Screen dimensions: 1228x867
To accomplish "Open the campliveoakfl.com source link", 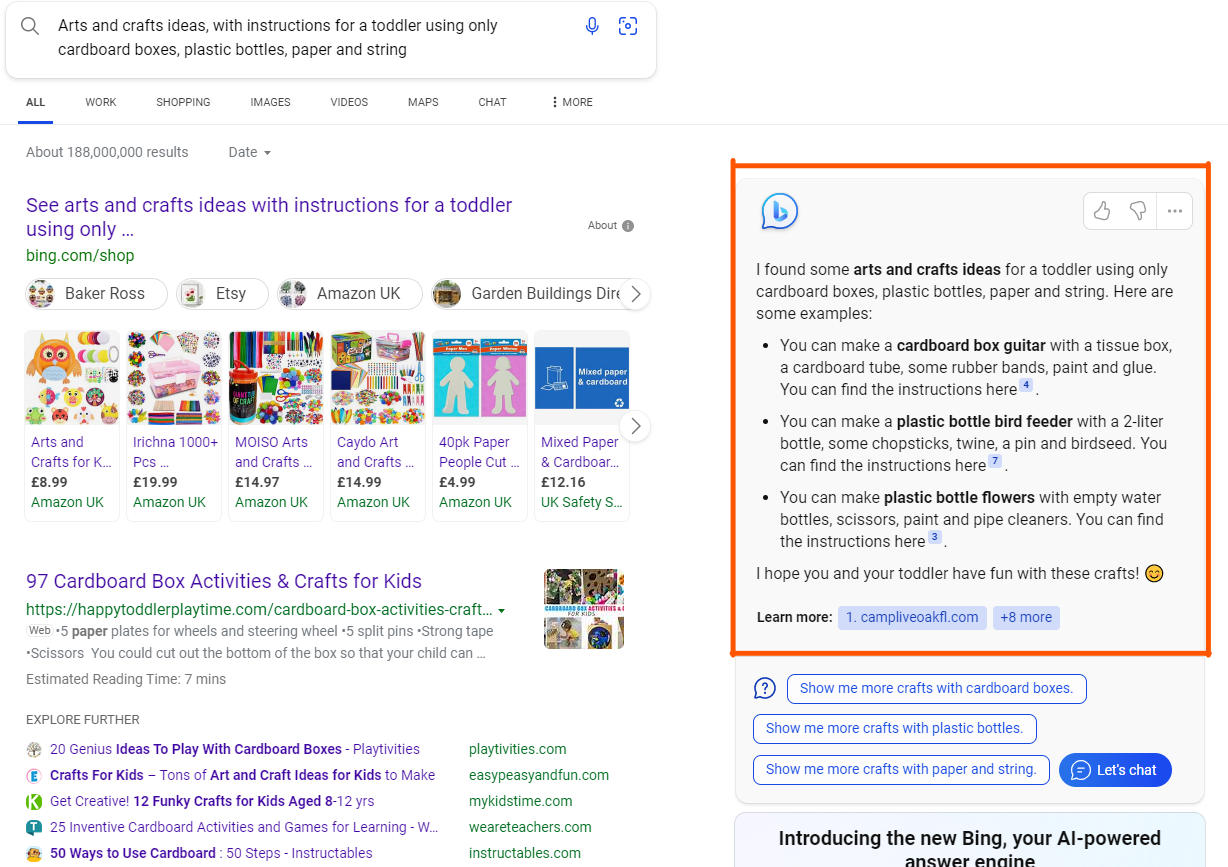I will coord(911,617).
